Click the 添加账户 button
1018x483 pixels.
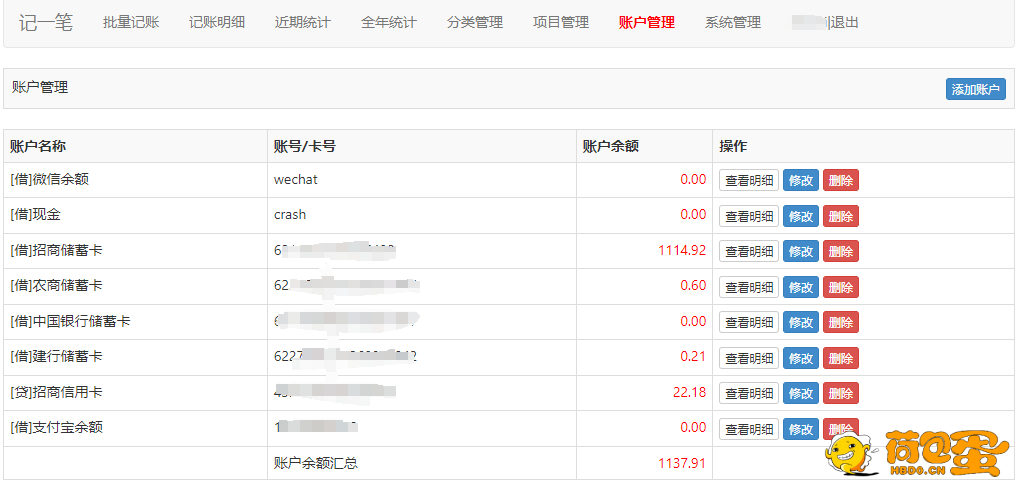(976, 90)
